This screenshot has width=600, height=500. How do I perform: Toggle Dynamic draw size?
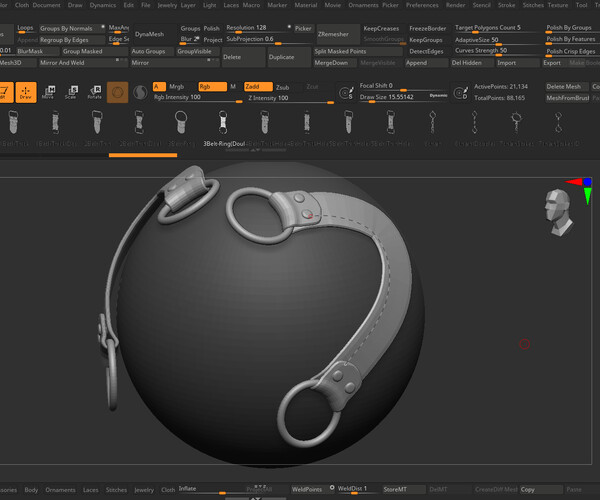click(x=438, y=95)
